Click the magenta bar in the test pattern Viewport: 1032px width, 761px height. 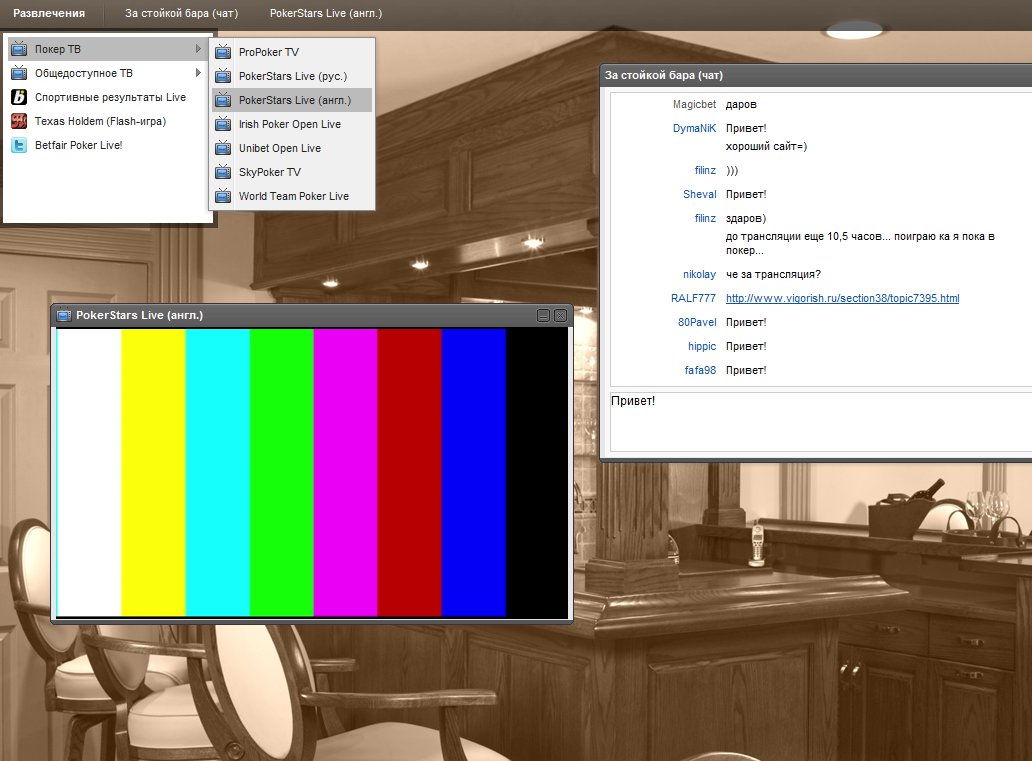click(x=345, y=472)
